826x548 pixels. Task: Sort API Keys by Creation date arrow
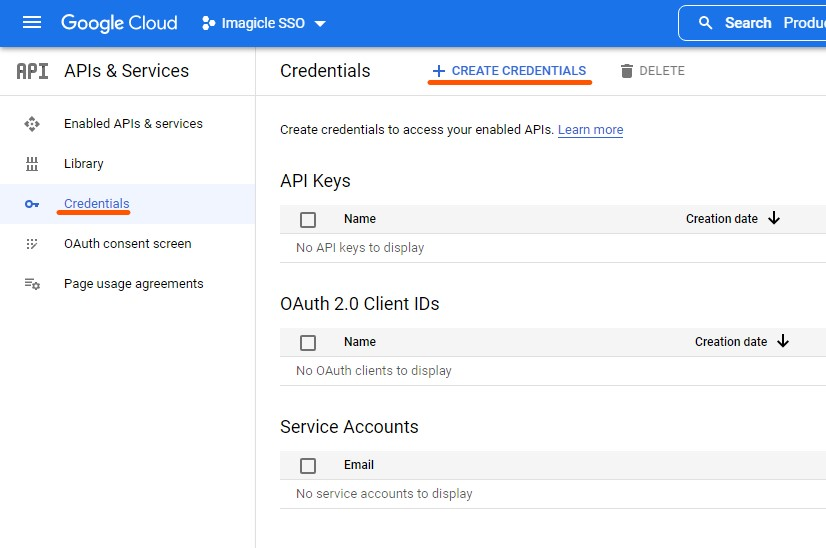click(774, 219)
